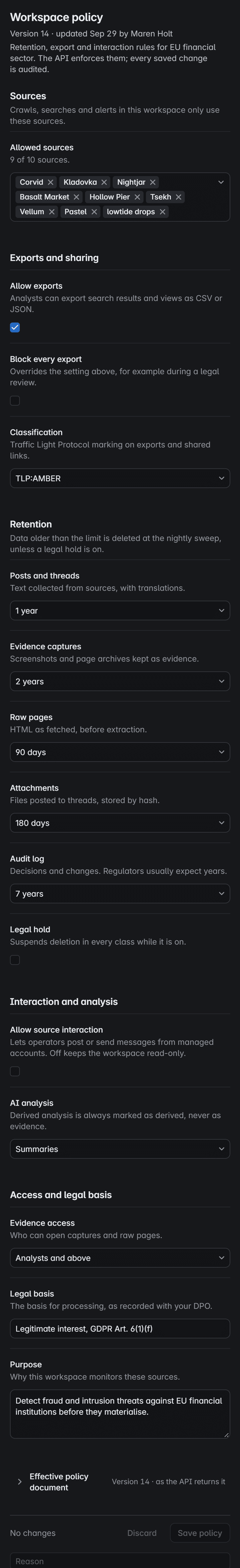The image size is (240, 1568).
Task: Enable Allow source interaction checkbox
Action: pos(15,1071)
